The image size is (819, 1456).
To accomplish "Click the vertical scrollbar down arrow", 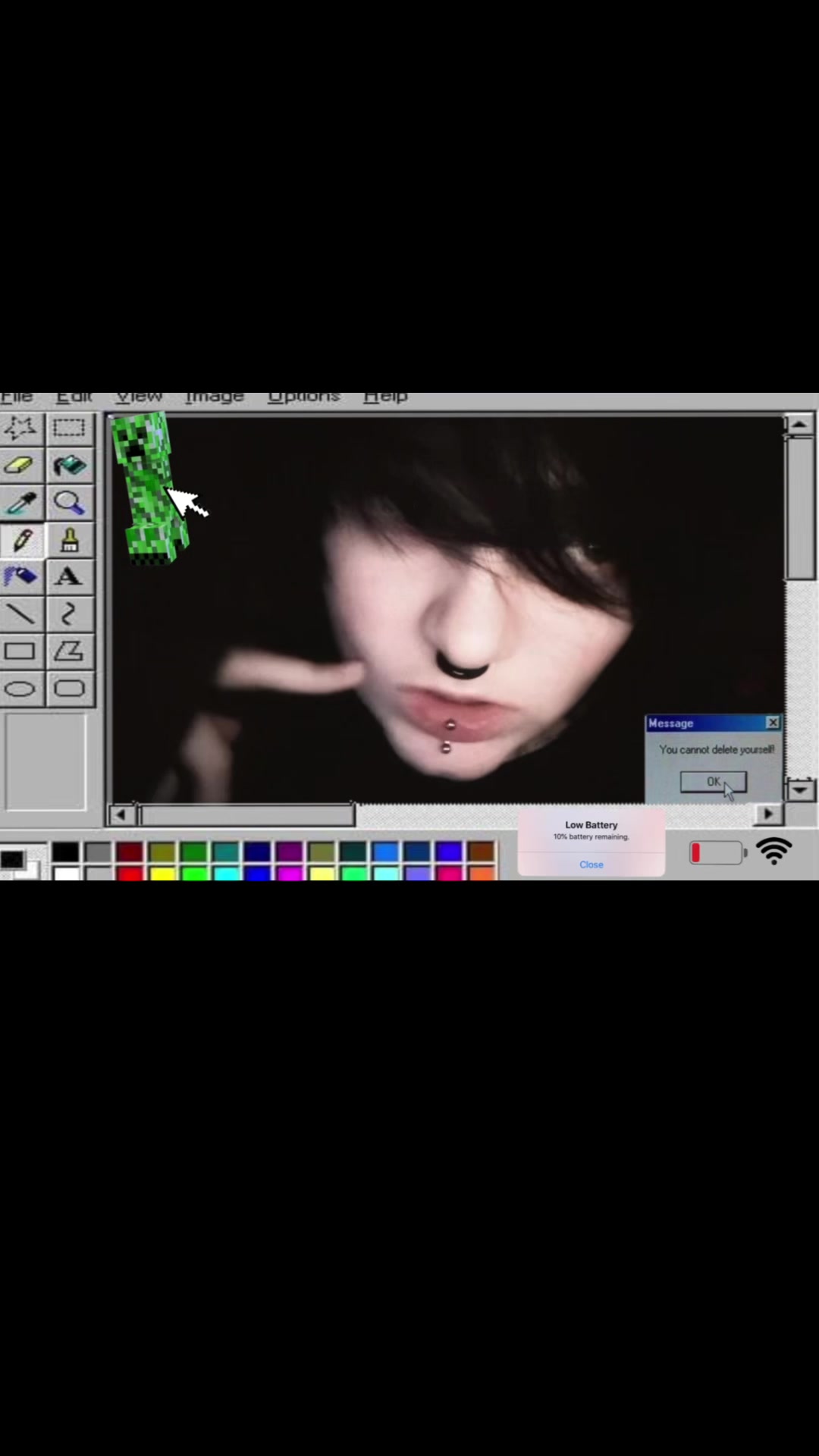I will click(x=800, y=790).
